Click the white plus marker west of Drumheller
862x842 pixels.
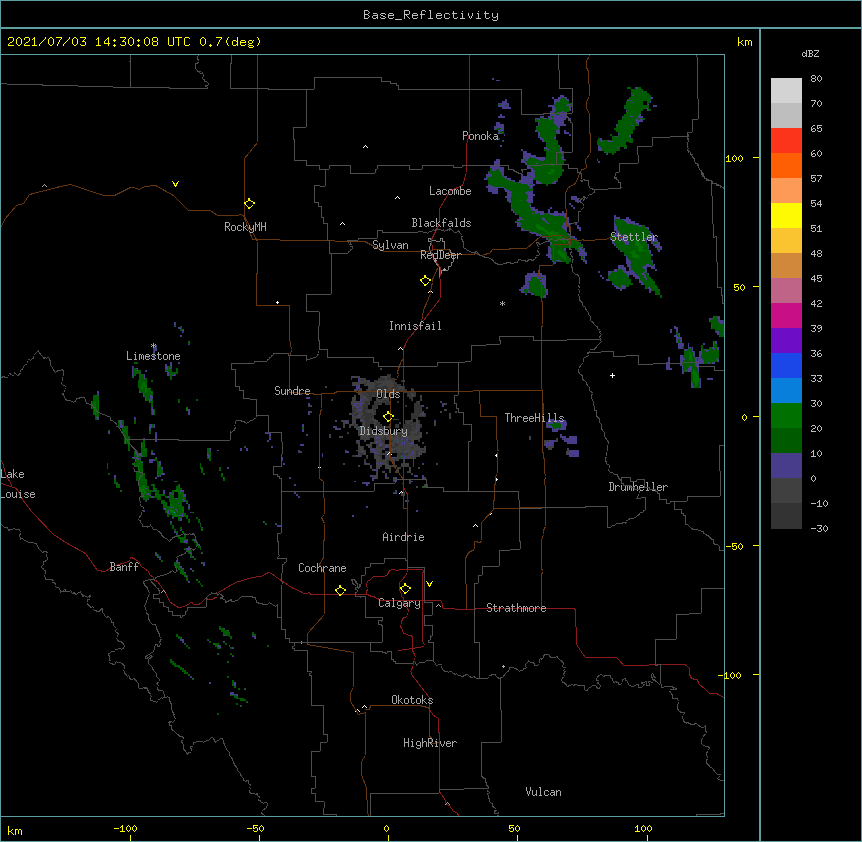[x=612, y=375]
